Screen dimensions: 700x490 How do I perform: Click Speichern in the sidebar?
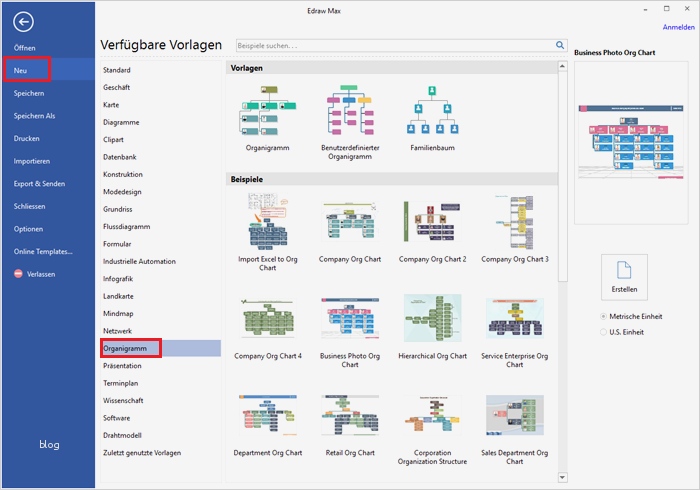click(29, 93)
